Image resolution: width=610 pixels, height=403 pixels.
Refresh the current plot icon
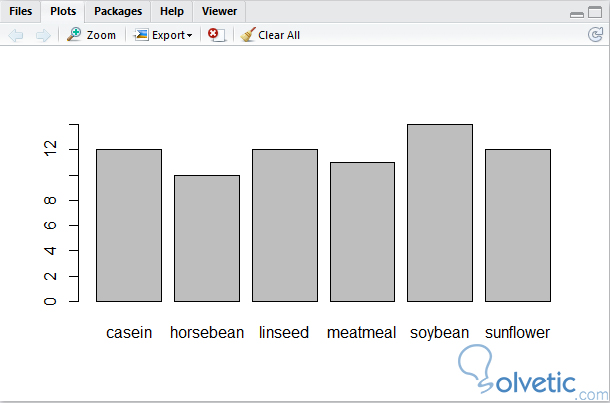pyautogui.click(x=595, y=35)
